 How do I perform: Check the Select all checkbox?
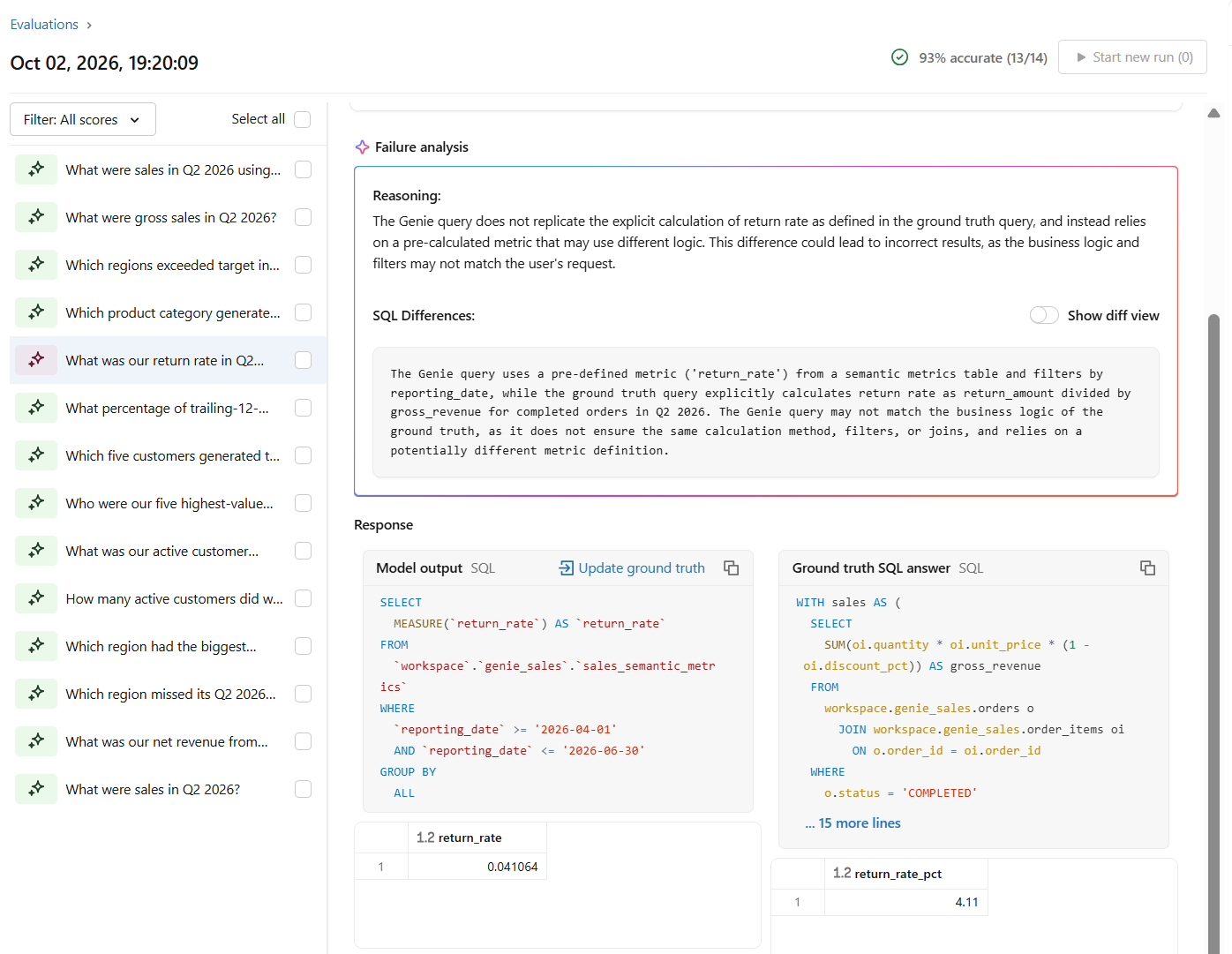[x=303, y=119]
